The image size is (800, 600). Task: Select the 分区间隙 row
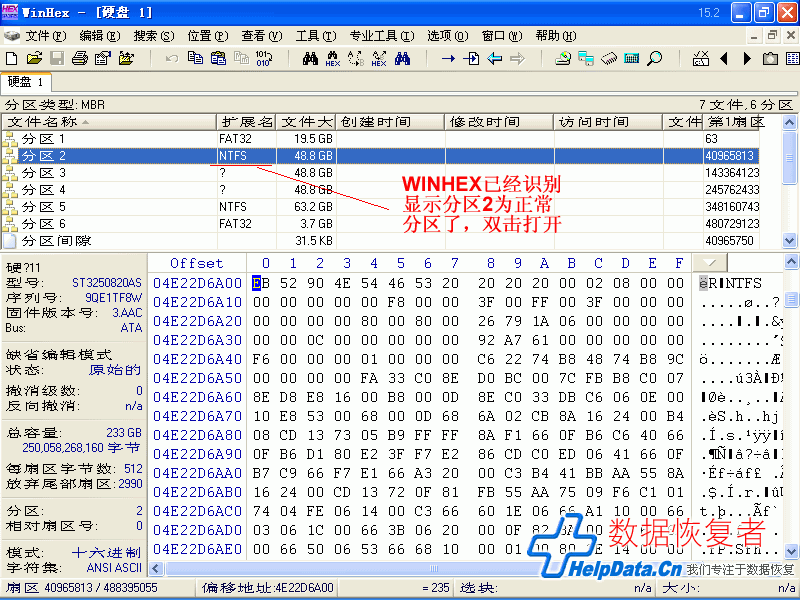[x=381, y=241]
